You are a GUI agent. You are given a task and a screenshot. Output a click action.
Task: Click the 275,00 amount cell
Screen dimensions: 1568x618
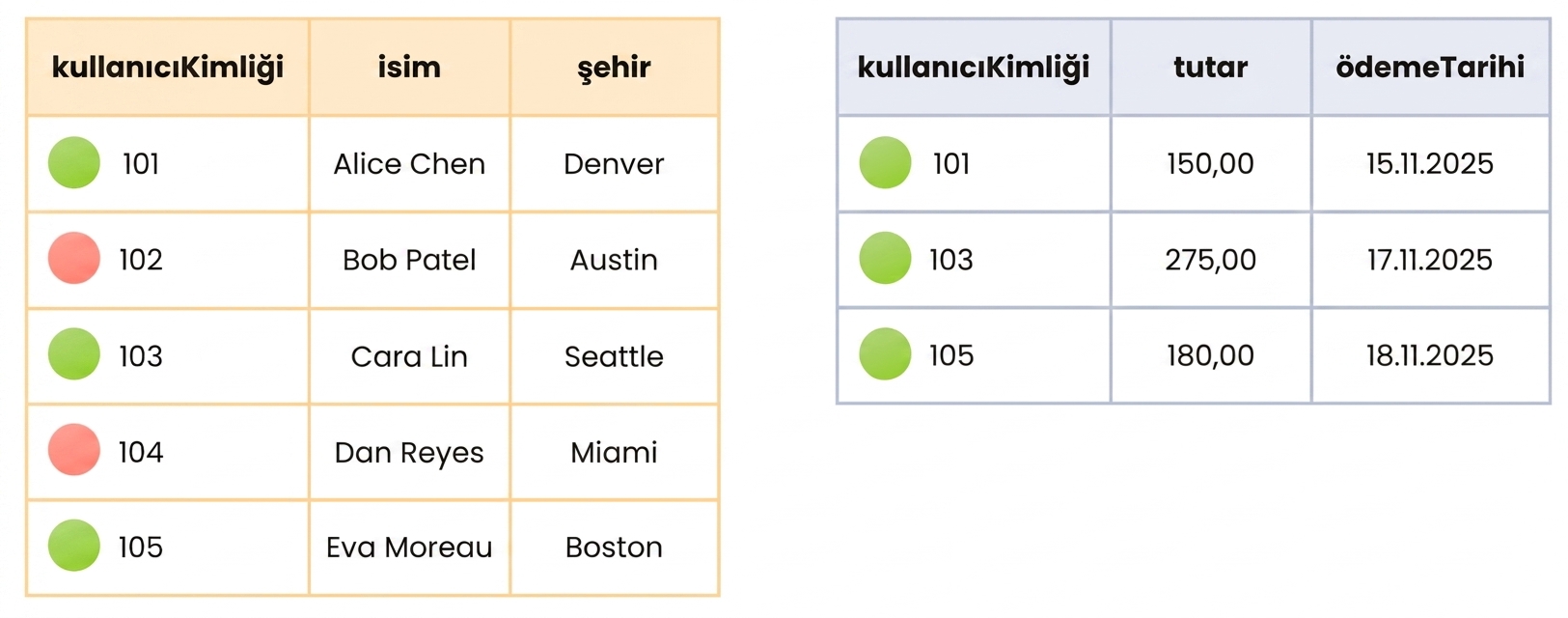tap(1210, 260)
